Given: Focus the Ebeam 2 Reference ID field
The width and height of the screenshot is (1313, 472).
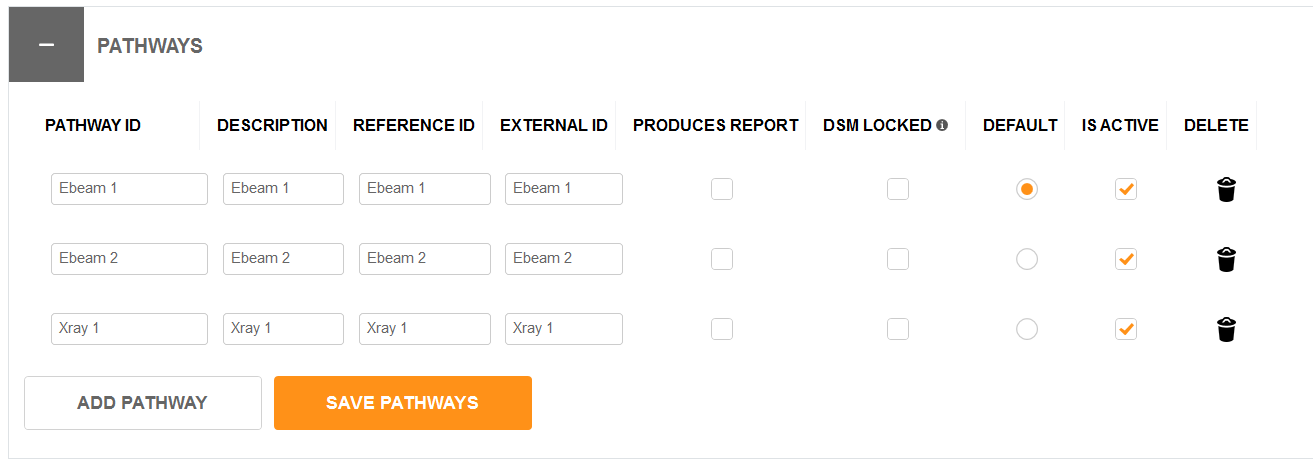Looking at the screenshot, I should point(425,259).
